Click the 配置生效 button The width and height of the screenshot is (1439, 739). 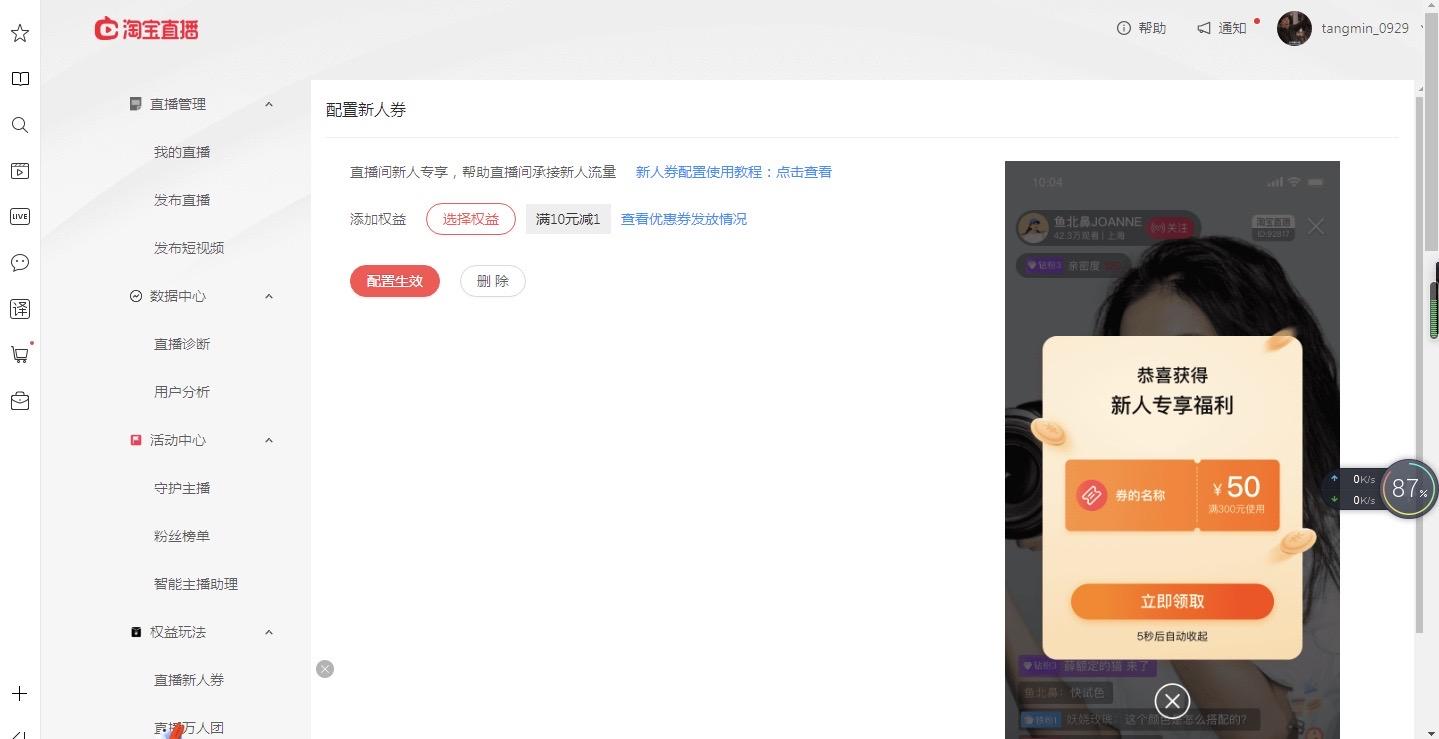click(395, 281)
